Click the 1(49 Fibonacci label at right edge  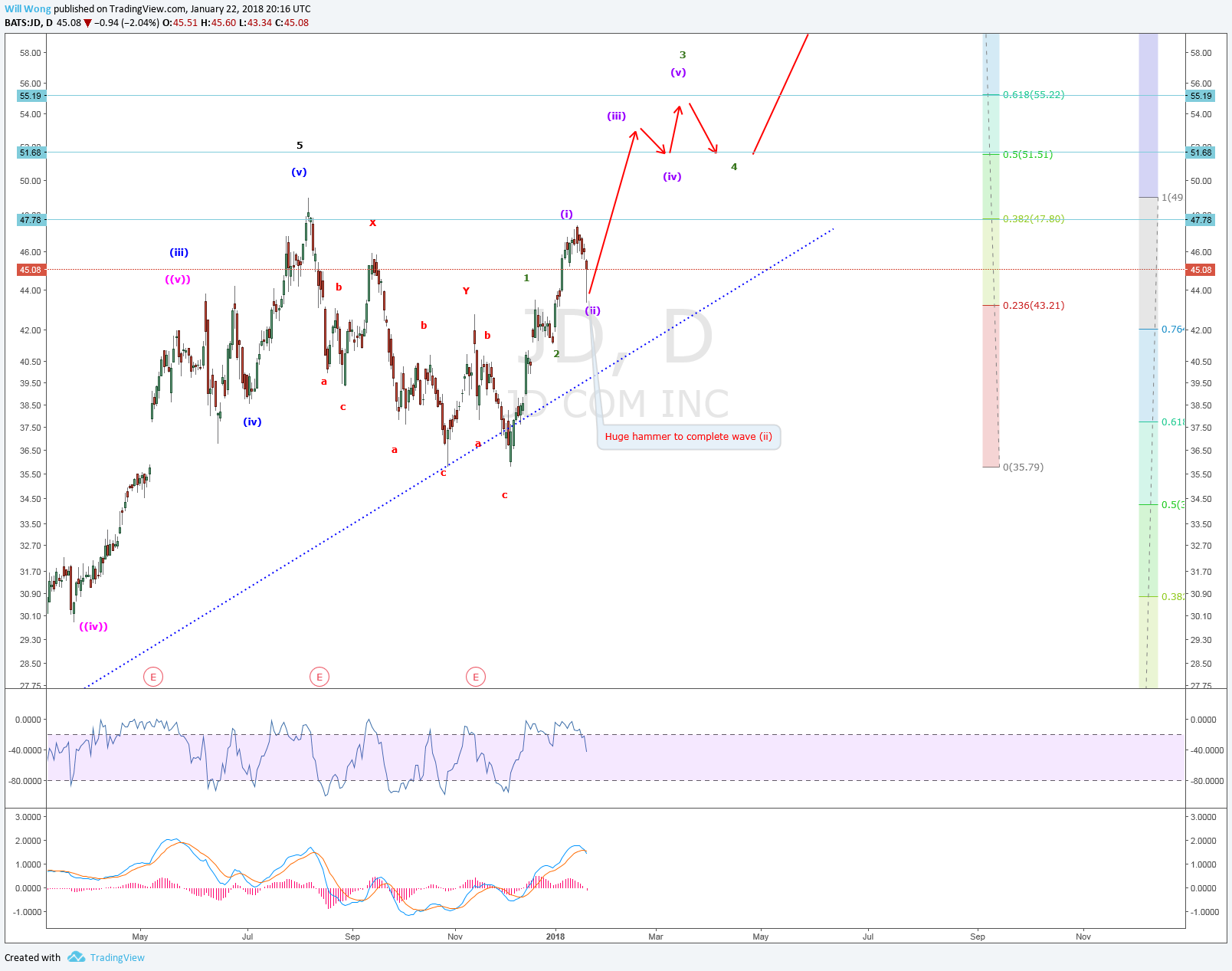coord(1172,198)
